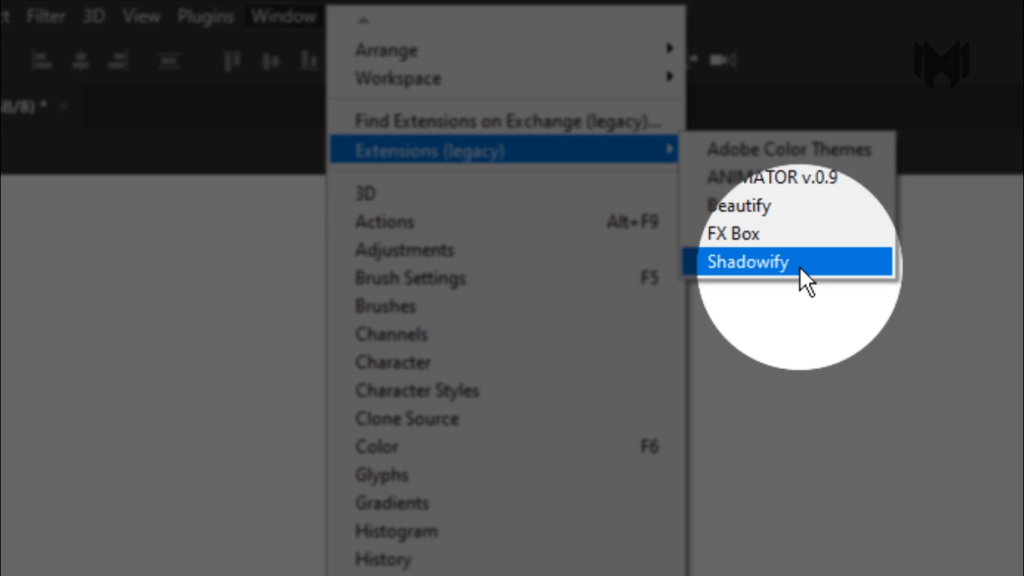
Task: Choose Find Extensions on Exchange (legacy)
Action: tap(506, 121)
